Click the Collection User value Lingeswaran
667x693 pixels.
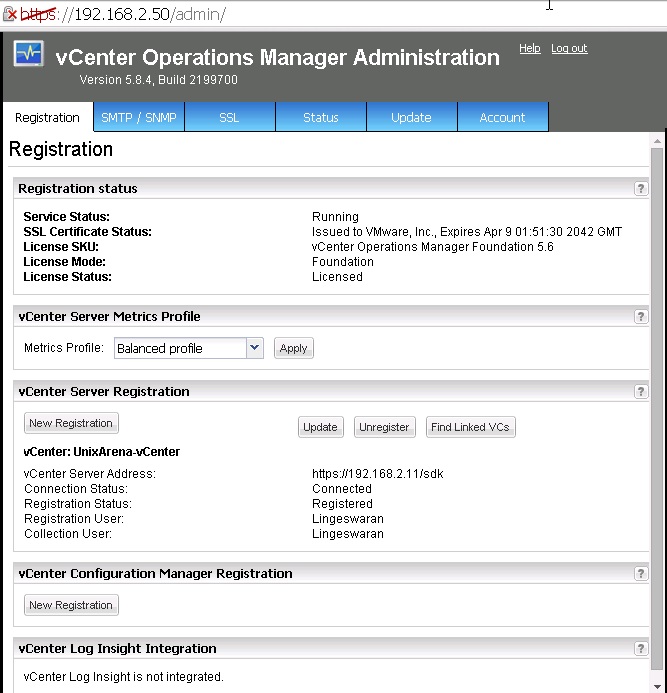(348, 534)
